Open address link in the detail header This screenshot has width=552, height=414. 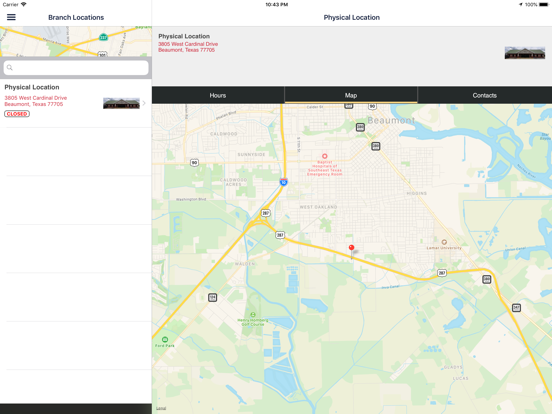point(188,47)
